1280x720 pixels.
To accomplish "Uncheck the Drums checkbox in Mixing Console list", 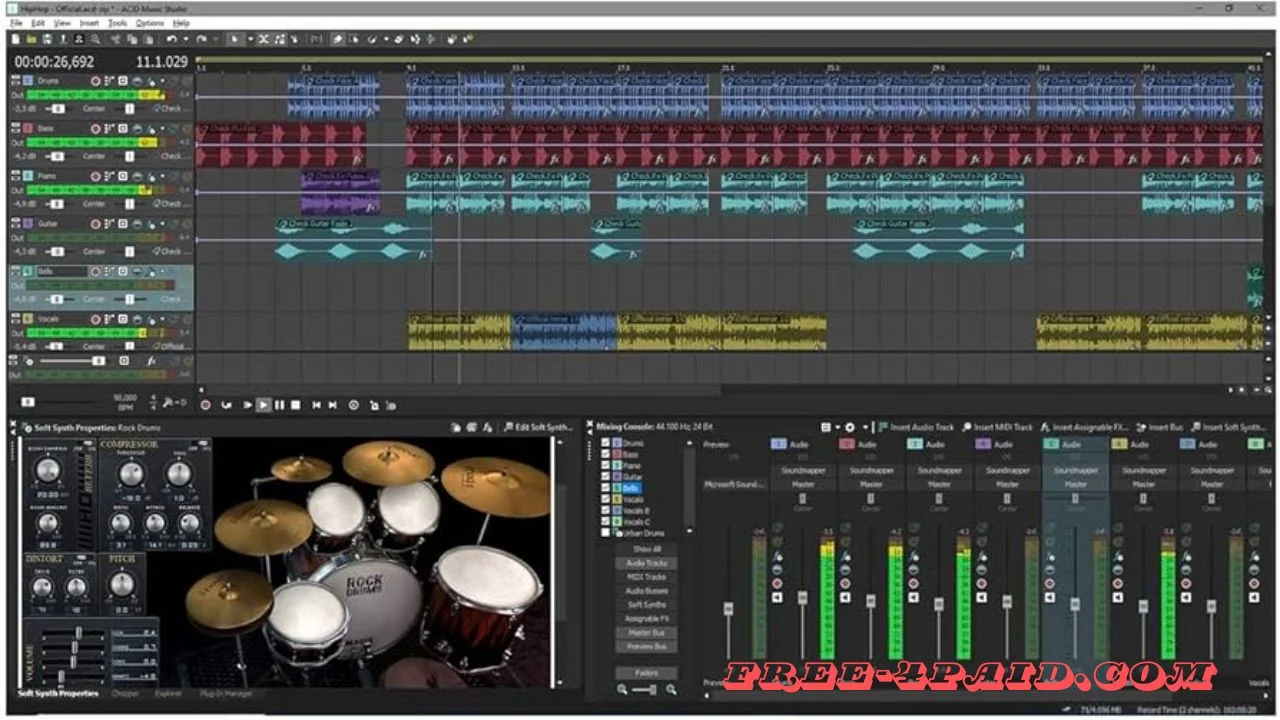I will point(605,443).
